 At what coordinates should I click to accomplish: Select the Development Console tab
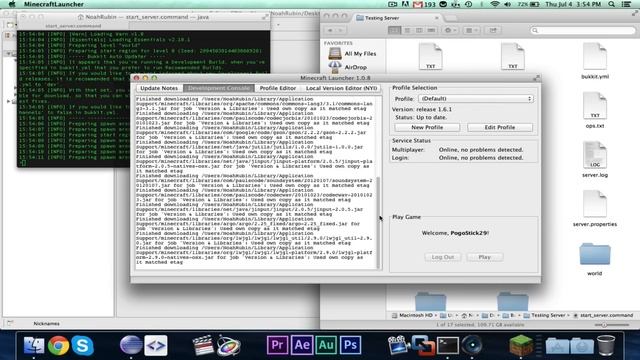point(219,88)
